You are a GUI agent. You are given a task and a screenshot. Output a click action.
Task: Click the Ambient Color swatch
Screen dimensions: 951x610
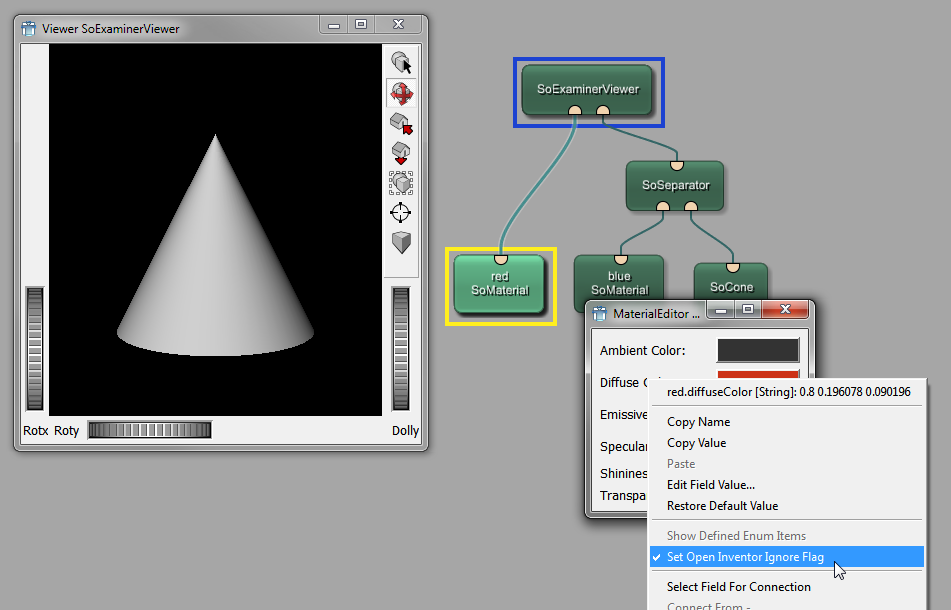pyautogui.click(x=758, y=350)
